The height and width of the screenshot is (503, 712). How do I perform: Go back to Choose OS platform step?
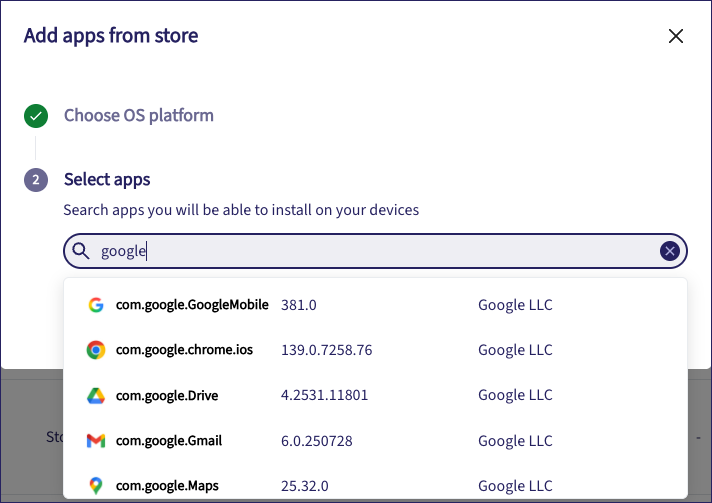click(x=138, y=115)
